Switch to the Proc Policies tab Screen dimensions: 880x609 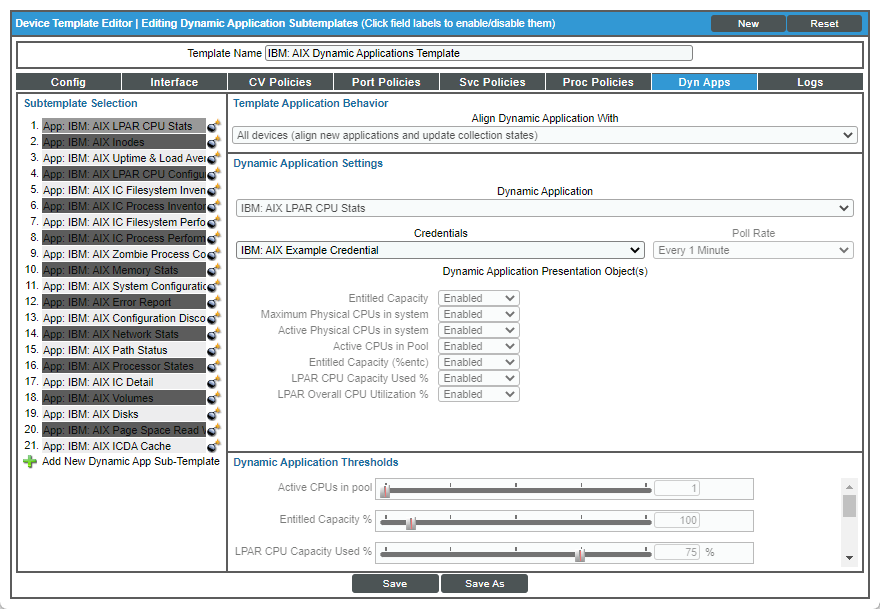pos(598,82)
